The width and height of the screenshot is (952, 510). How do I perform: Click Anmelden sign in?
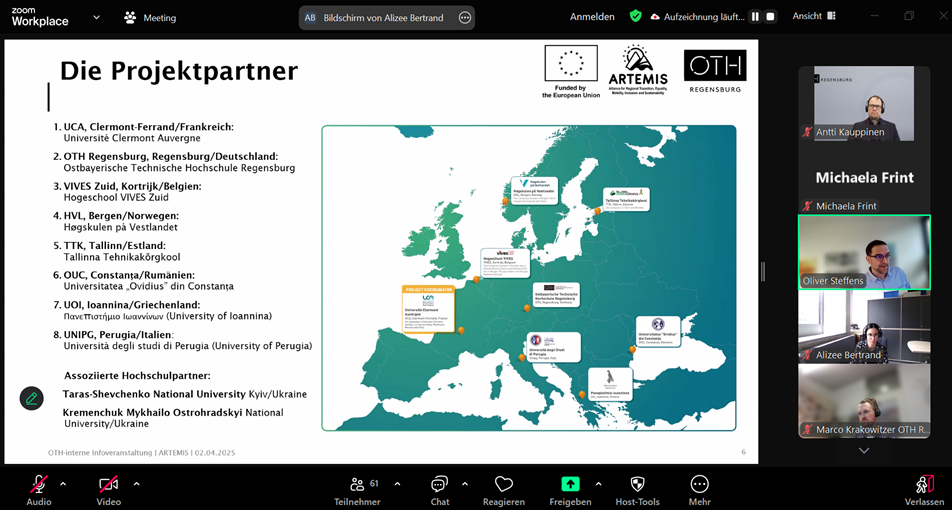pyautogui.click(x=592, y=17)
